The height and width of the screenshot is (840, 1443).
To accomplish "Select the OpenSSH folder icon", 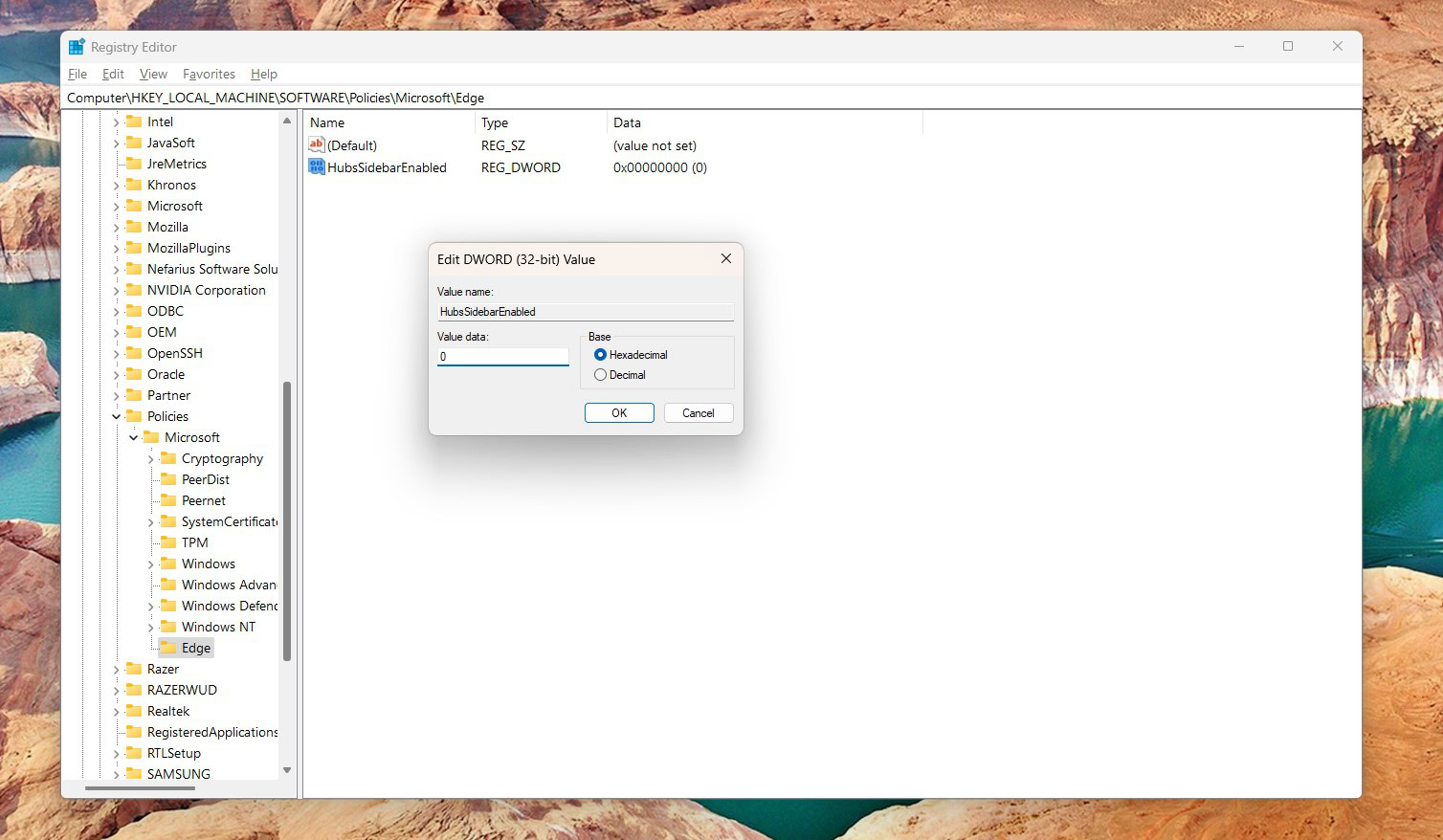I will tap(134, 353).
